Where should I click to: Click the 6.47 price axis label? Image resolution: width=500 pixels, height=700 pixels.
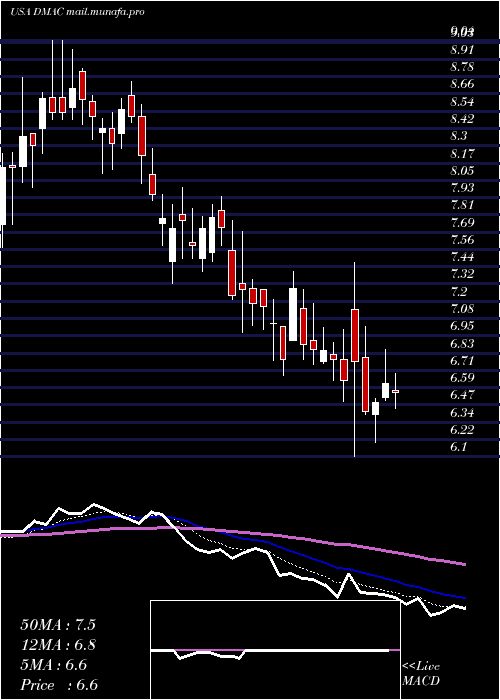pos(462,395)
